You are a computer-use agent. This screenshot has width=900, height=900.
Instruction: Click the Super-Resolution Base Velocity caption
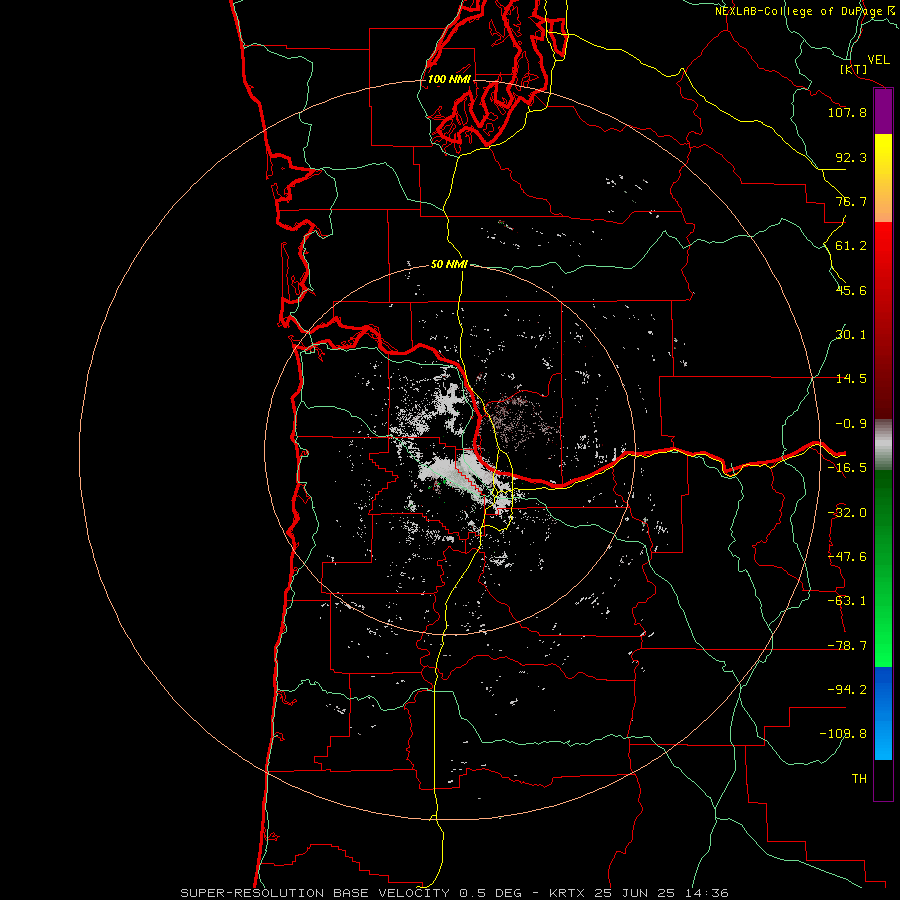pos(455,893)
